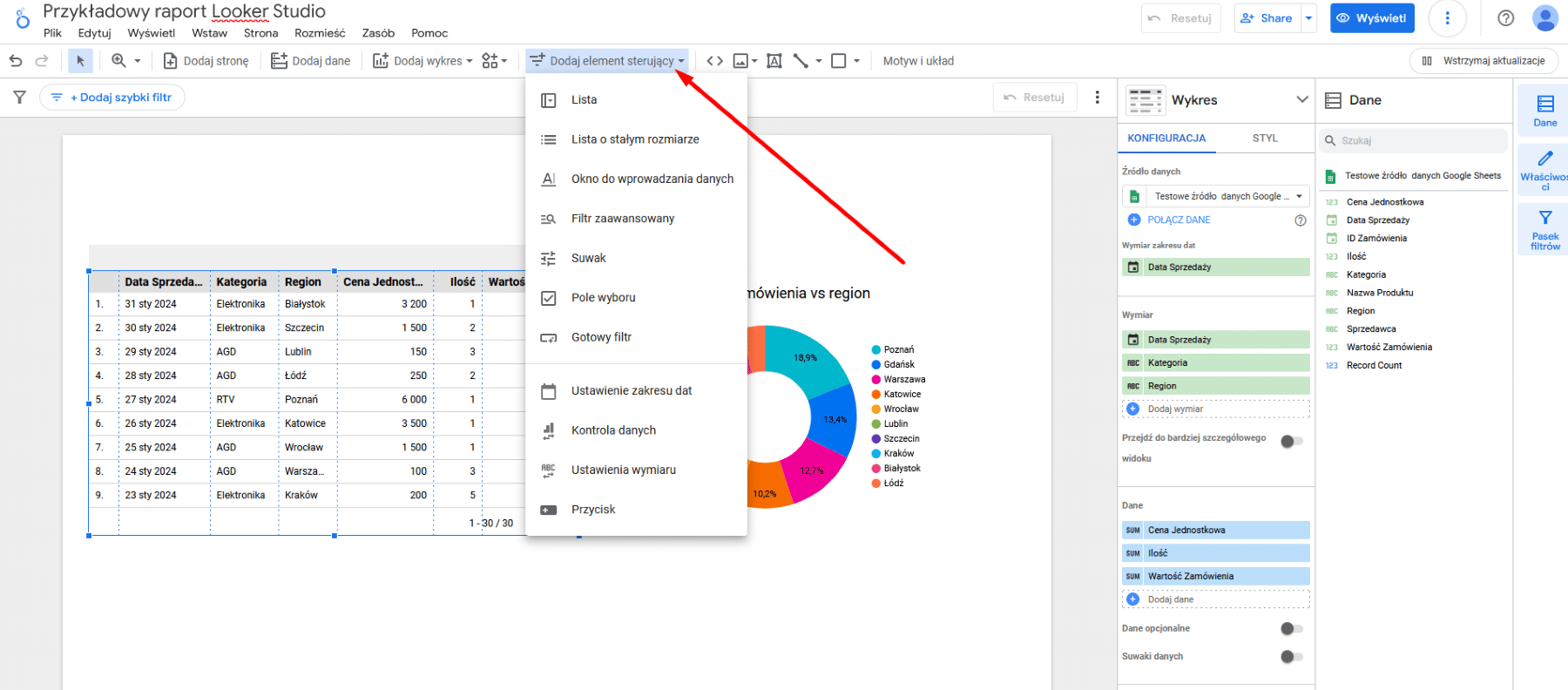Screen dimensions: 1568x690
Task: Choose Przycisk menu entry
Action: 637,510
